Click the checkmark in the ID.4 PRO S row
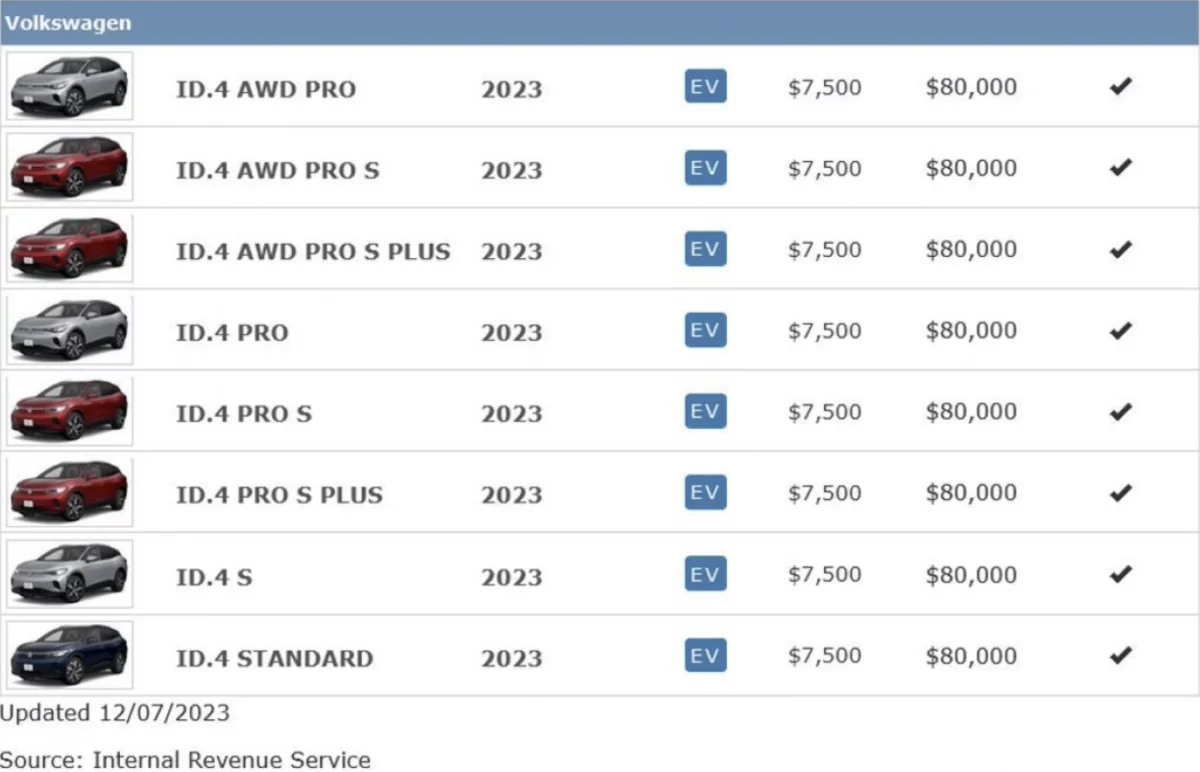 click(x=1120, y=411)
